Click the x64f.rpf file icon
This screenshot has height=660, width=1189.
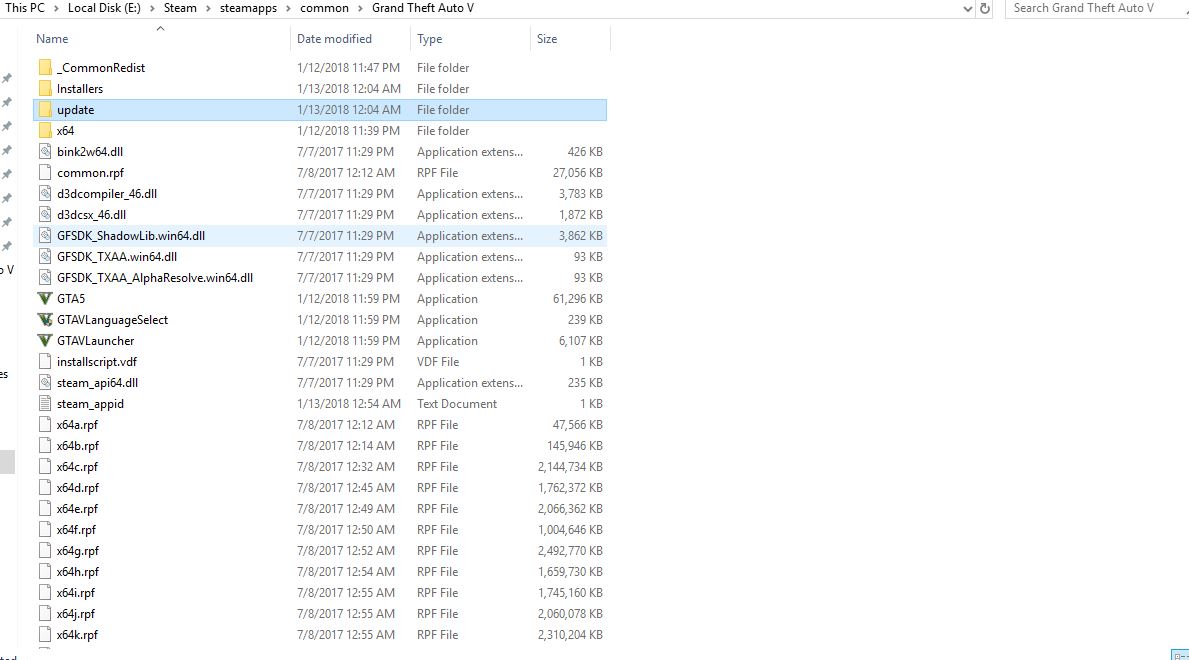pos(45,530)
